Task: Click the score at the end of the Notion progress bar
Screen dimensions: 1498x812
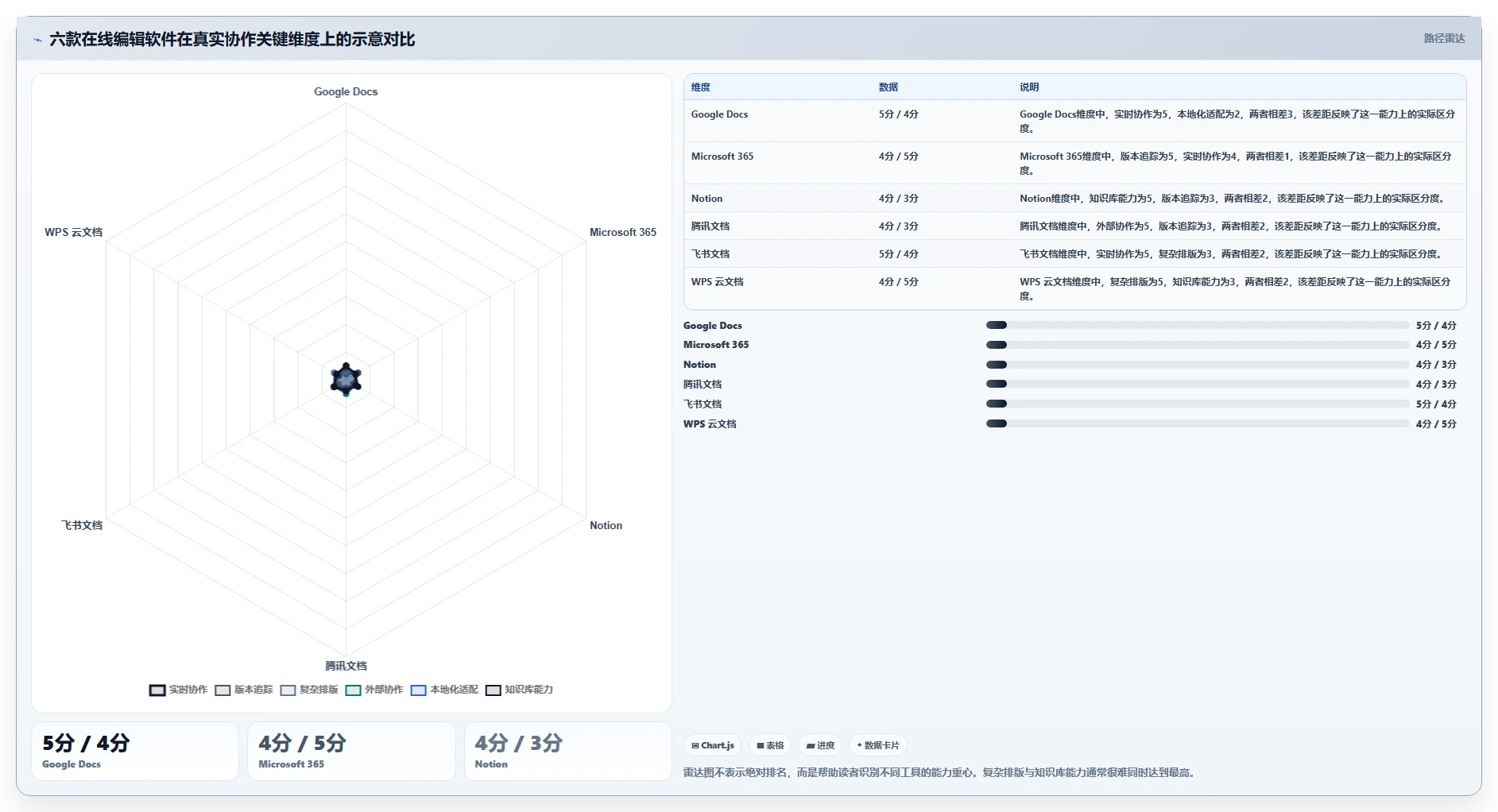Action: pyautogui.click(x=1436, y=365)
